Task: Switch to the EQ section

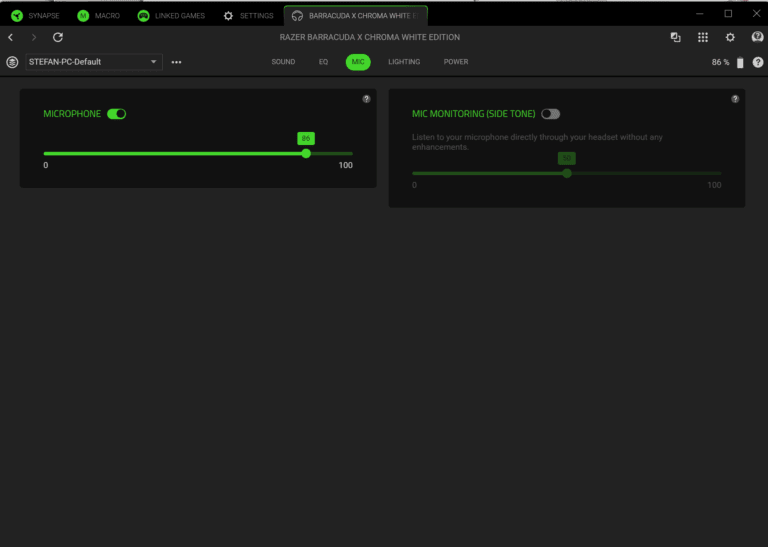Action: (323, 62)
